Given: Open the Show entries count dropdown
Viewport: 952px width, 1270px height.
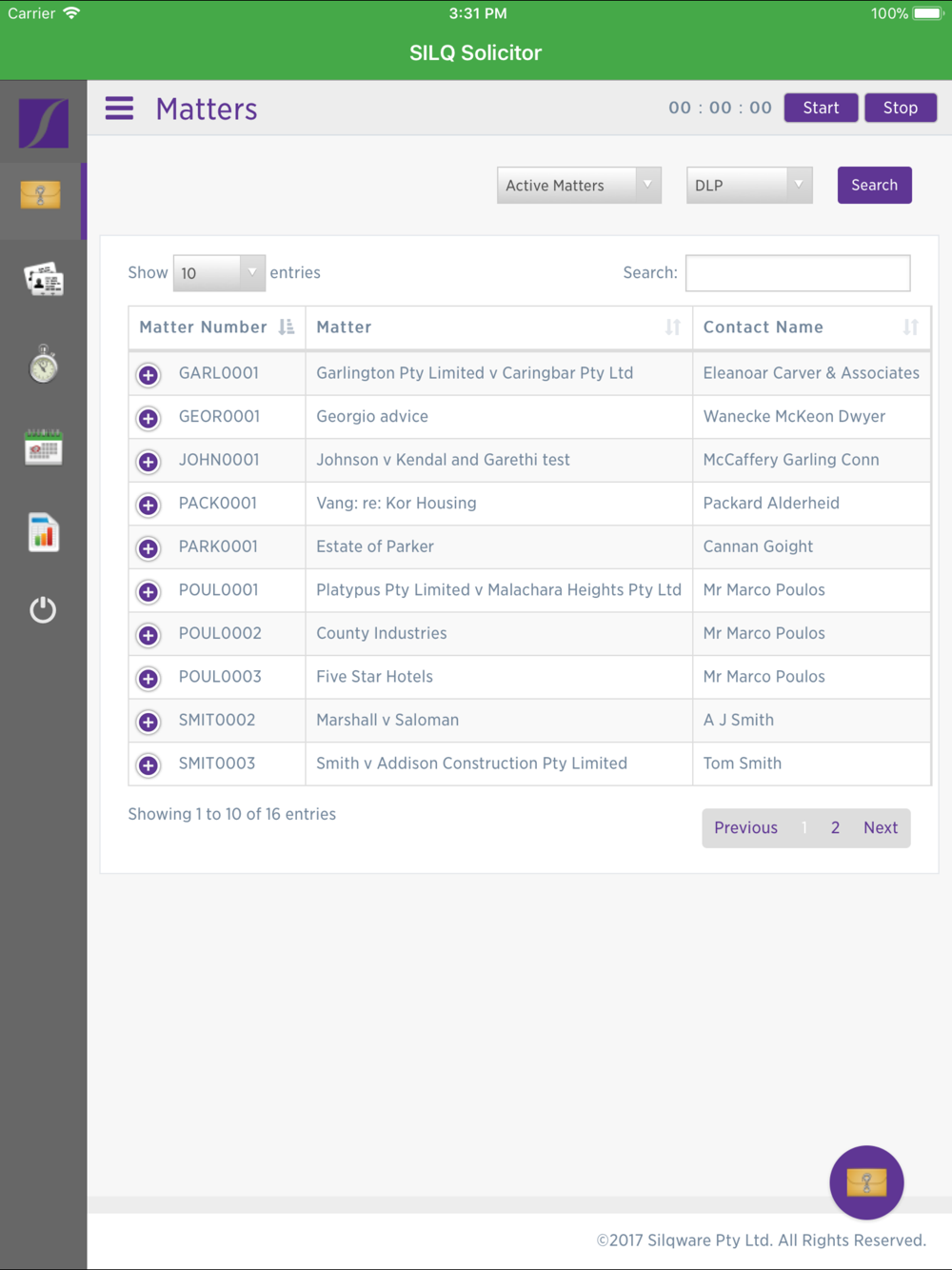Looking at the screenshot, I should (219, 273).
